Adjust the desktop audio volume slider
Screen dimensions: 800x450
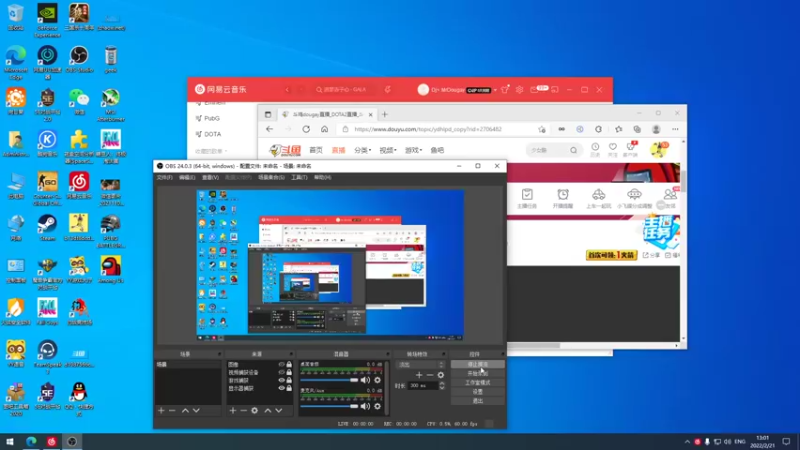tap(329, 380)
